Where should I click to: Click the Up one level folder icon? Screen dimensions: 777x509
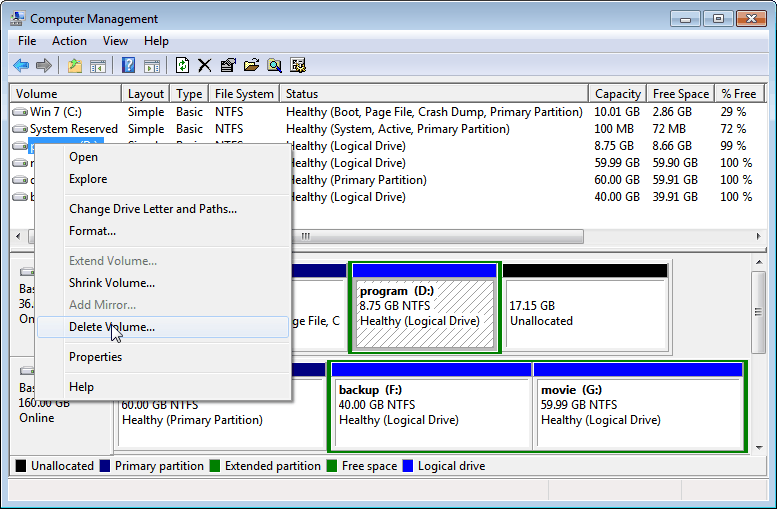[x=75, y=65]
